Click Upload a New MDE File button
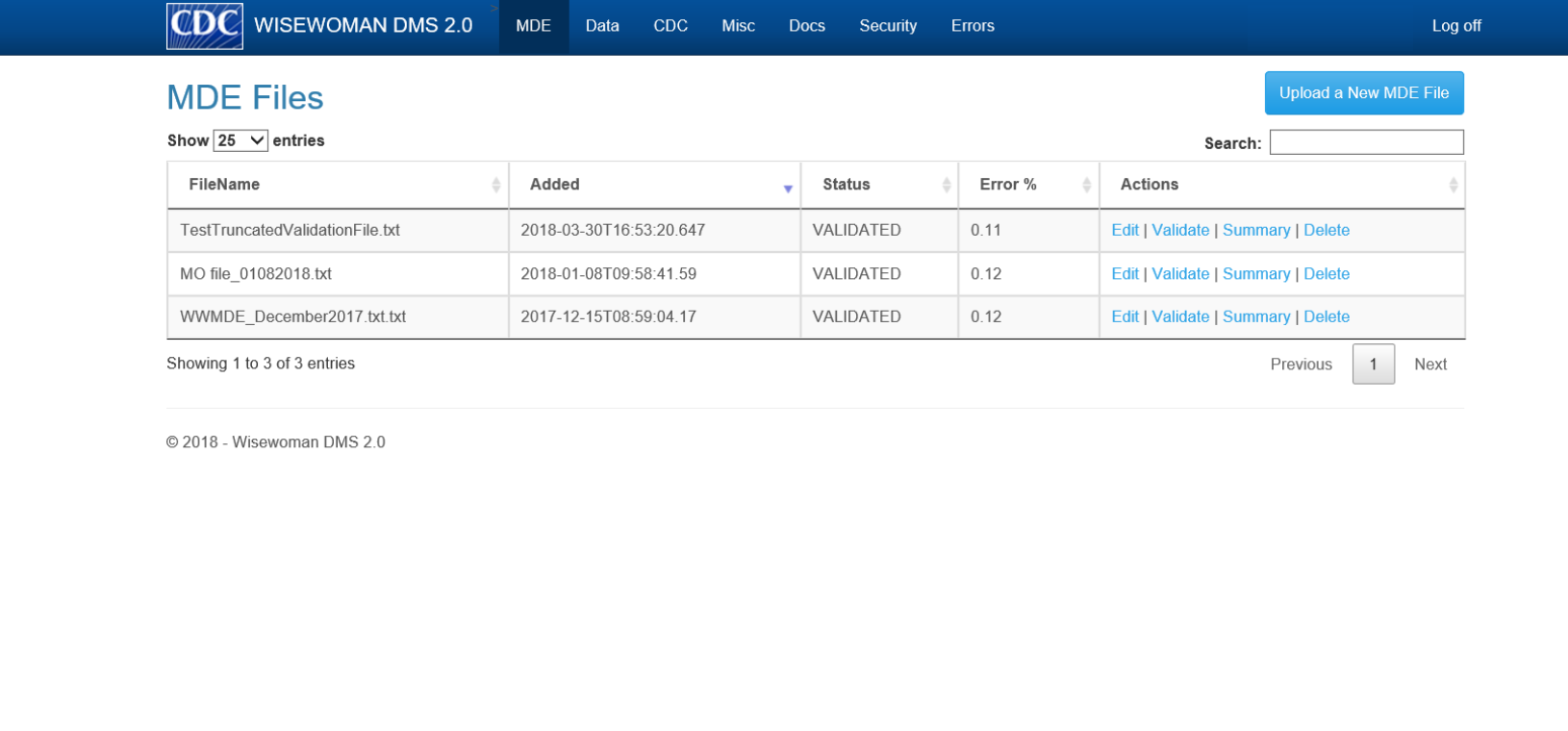The width and height of the screenshot is (1568, 731). point(1363,93)
